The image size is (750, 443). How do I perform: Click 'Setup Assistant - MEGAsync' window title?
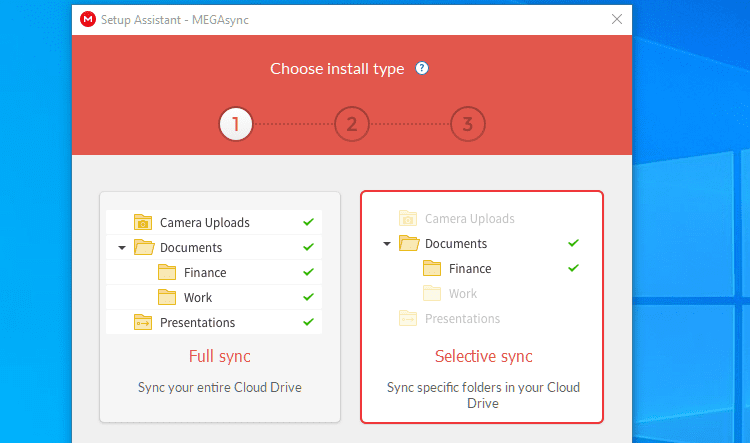(175, 20)
